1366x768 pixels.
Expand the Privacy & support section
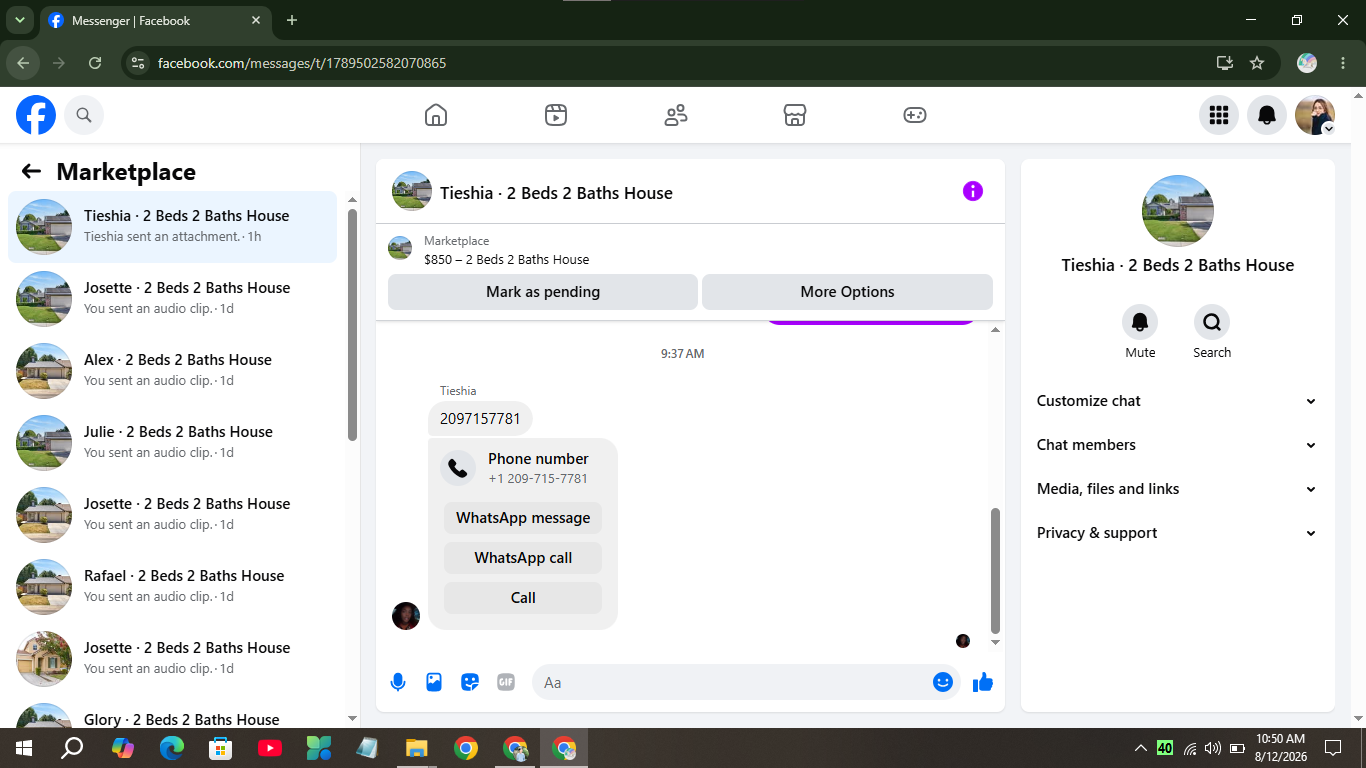[1178, 533]
